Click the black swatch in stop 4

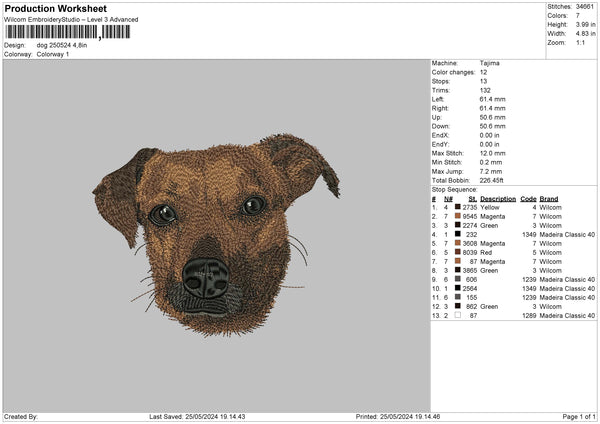pyautogui.click(x=458, y=234)
